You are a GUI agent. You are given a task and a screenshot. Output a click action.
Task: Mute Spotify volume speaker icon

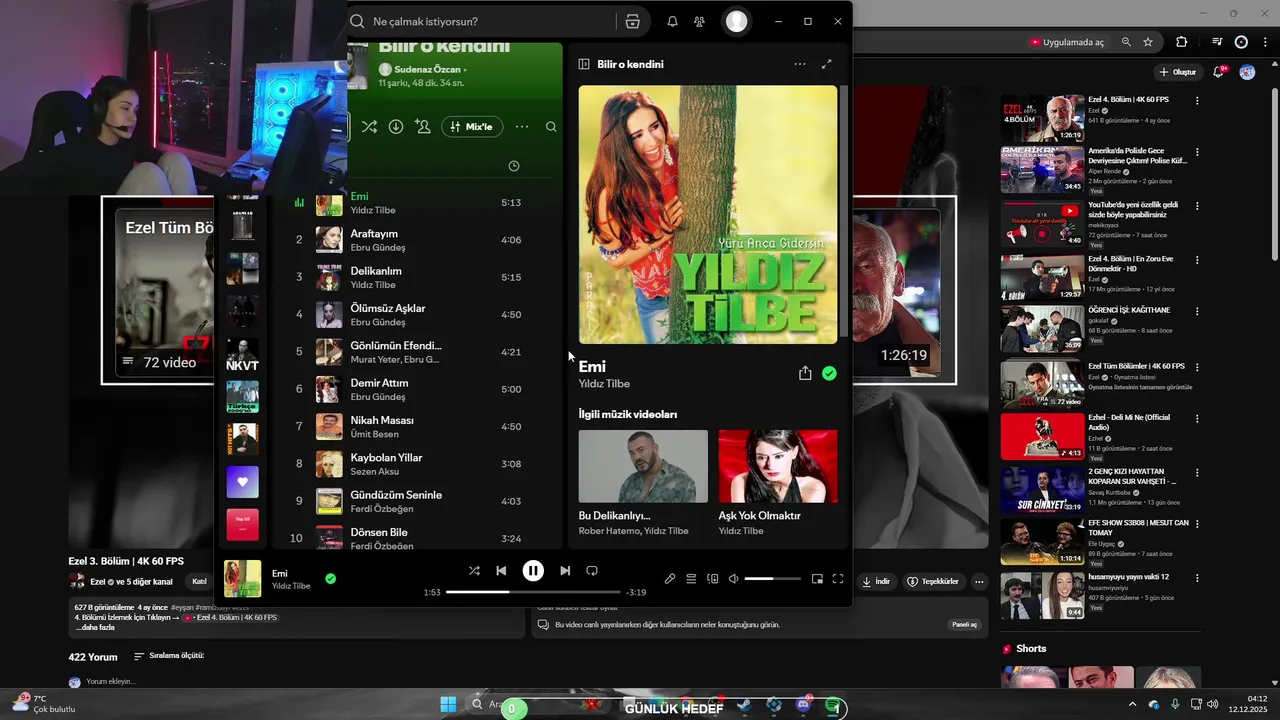733,579
